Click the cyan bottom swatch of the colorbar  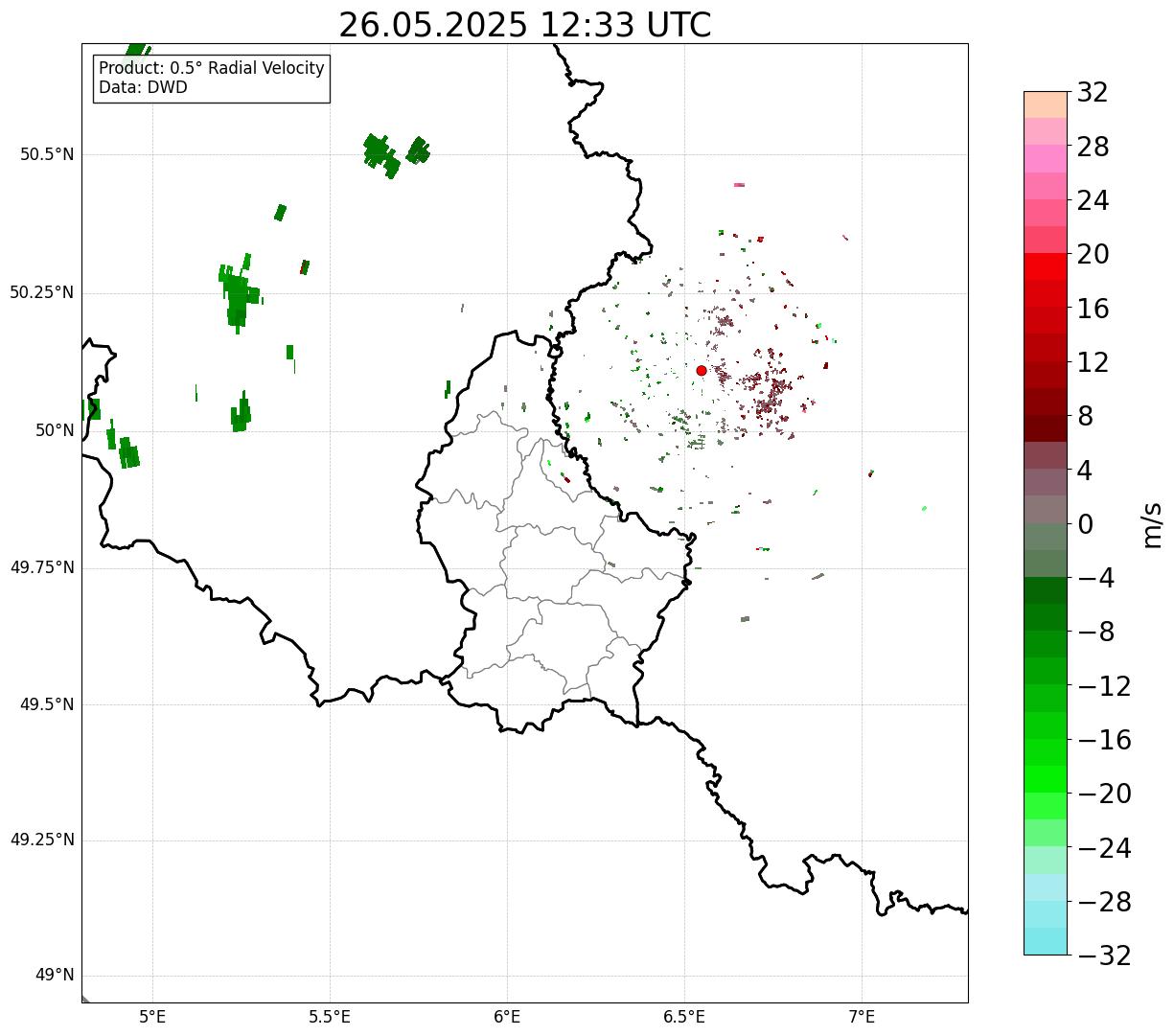click(1046, 941)
